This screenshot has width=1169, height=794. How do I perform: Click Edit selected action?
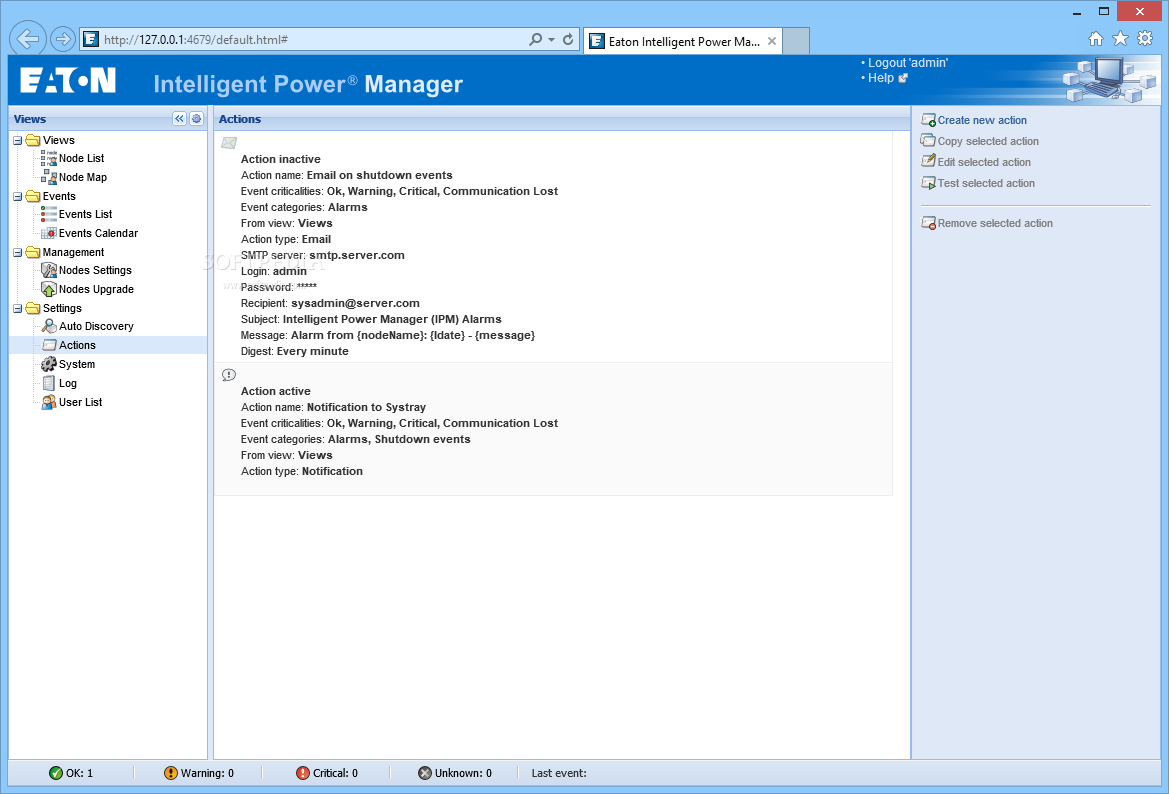point(984,162)
